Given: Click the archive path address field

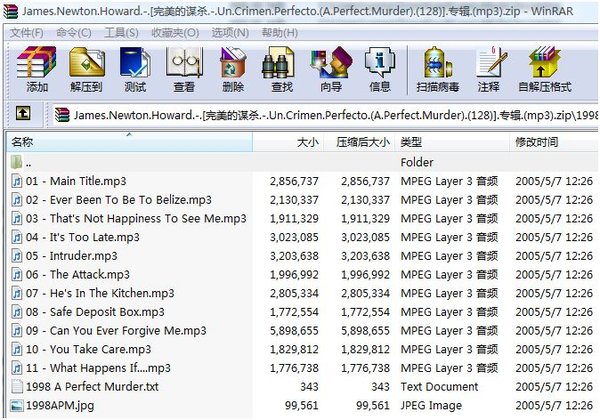Looking at the screenshot, I should [325, 115].
